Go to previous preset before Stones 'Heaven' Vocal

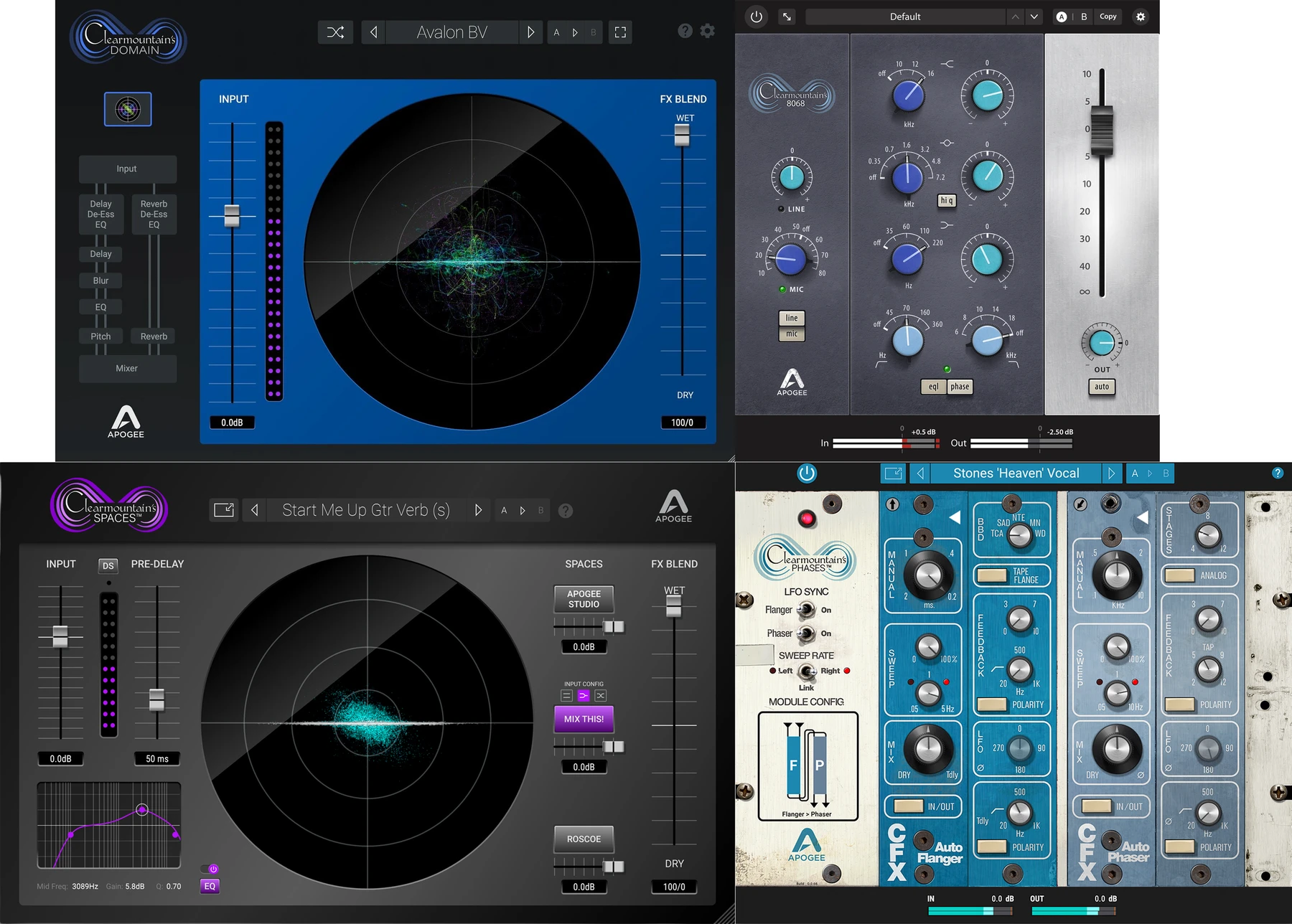pyautogui.click(x=920, y=473)
